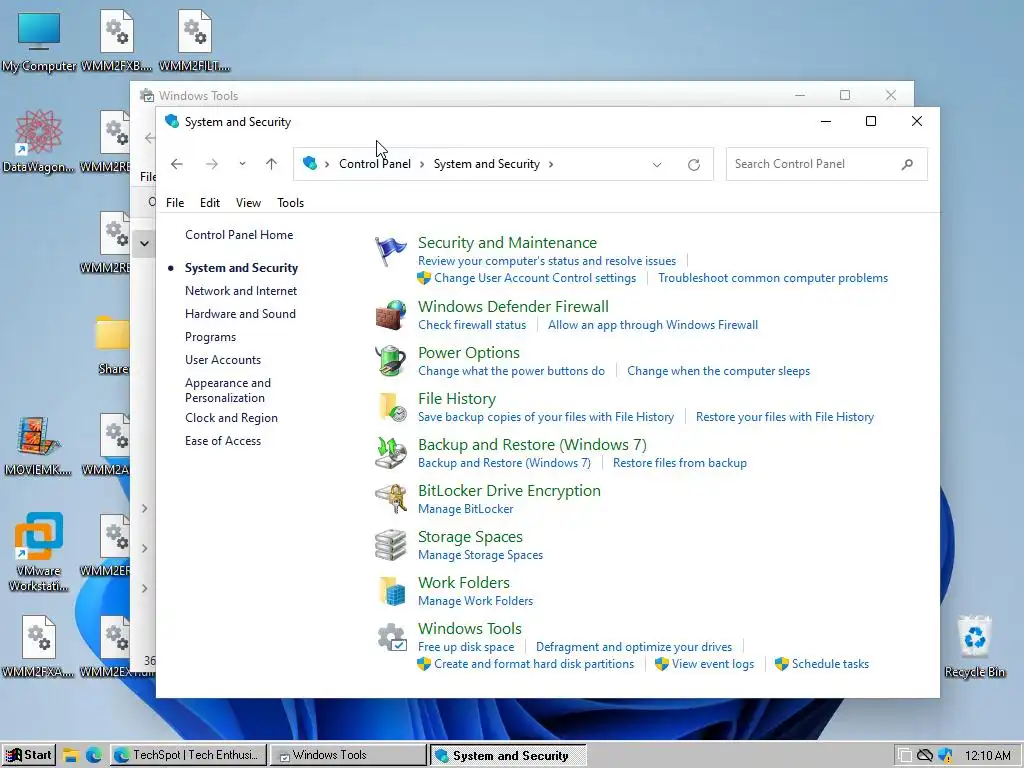Open Ease of Access category
Screen dimensions: 1024x768
point(223,441)
